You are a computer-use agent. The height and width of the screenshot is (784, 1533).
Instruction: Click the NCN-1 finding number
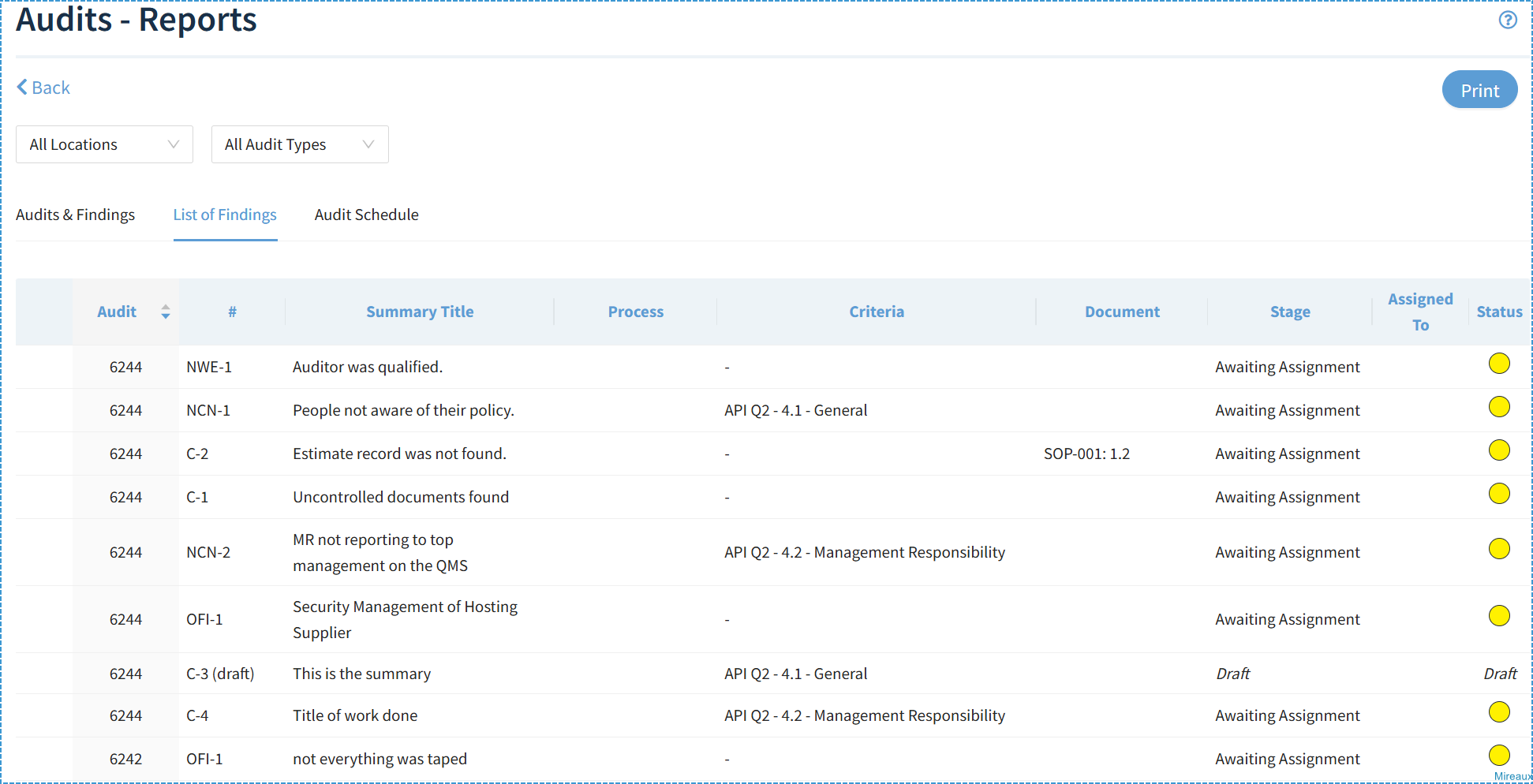point(208,410)
